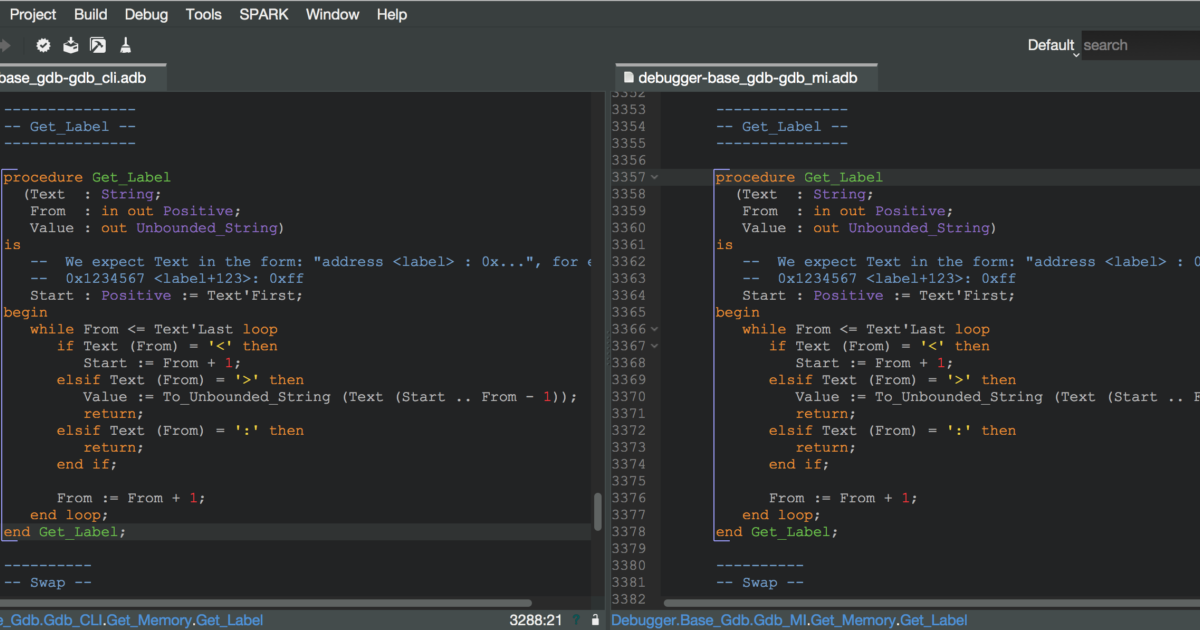Switch to the debugger-base_gdb-gdb_mi.adb tab
The image size is (1200, 630).
click(746, 77)
